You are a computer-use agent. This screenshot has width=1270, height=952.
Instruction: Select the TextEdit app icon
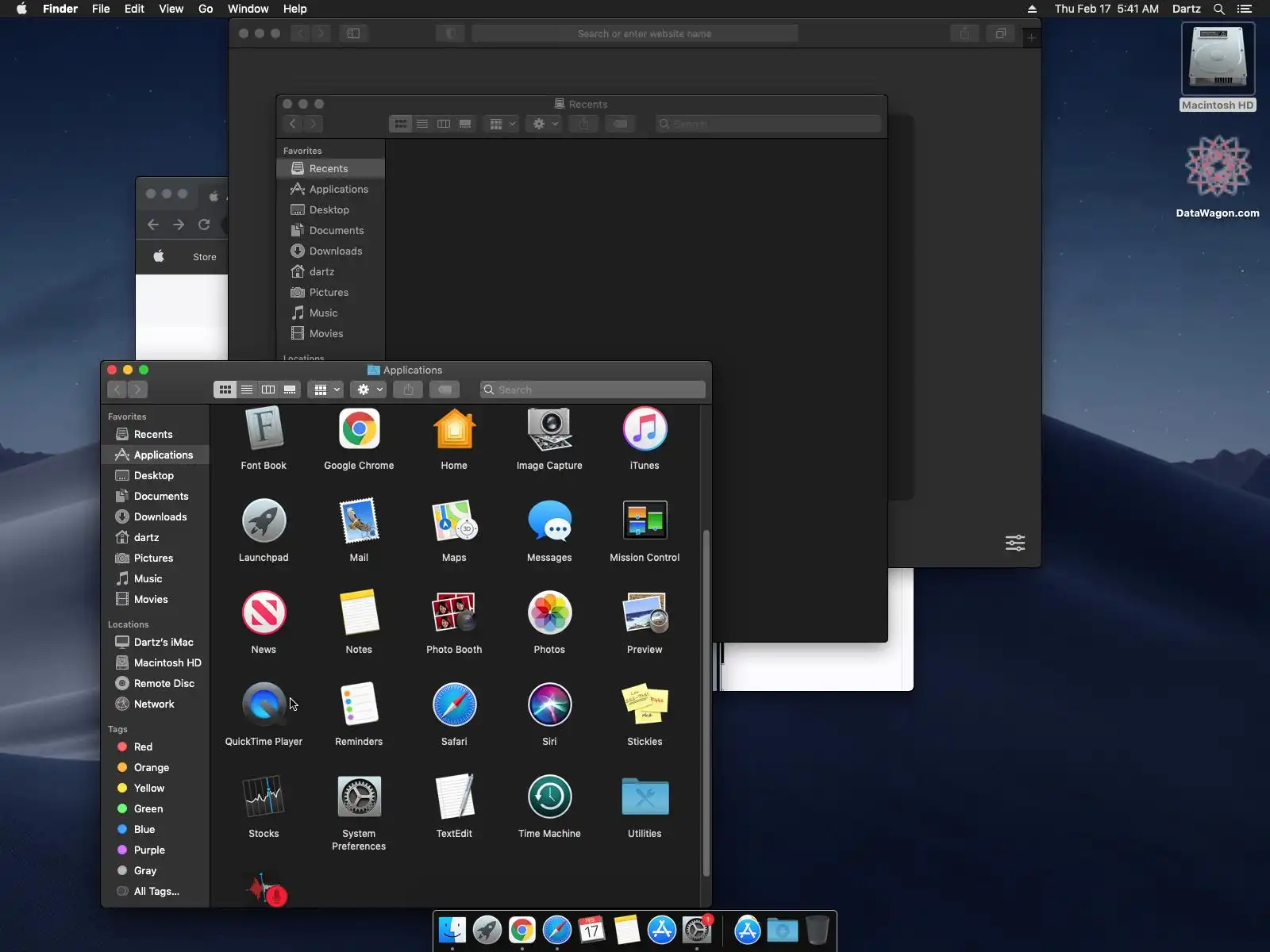pyautogui.click(x=454, y=797)
